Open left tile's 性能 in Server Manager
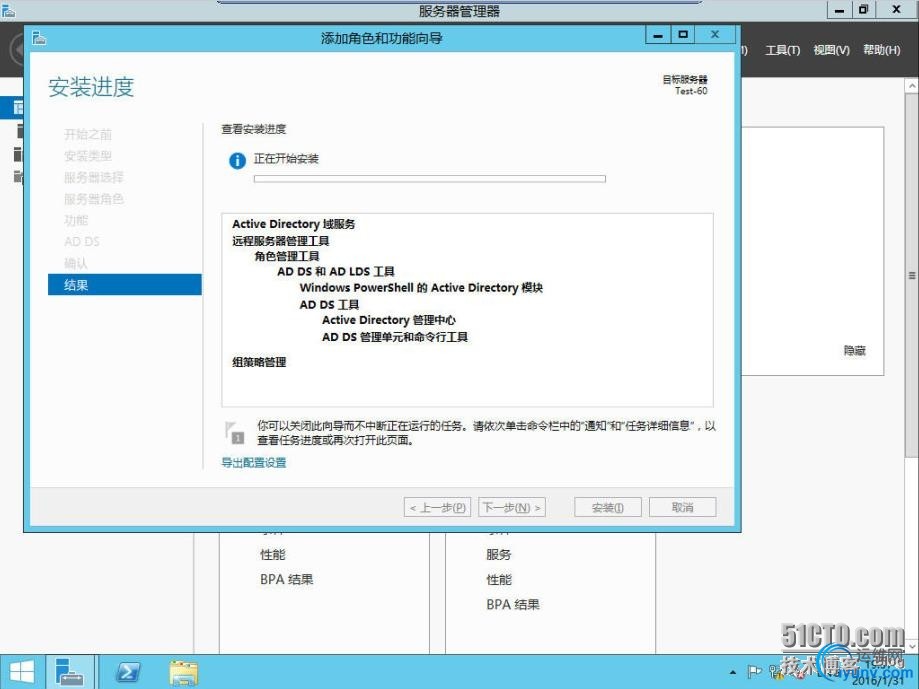 coord(273,554)
